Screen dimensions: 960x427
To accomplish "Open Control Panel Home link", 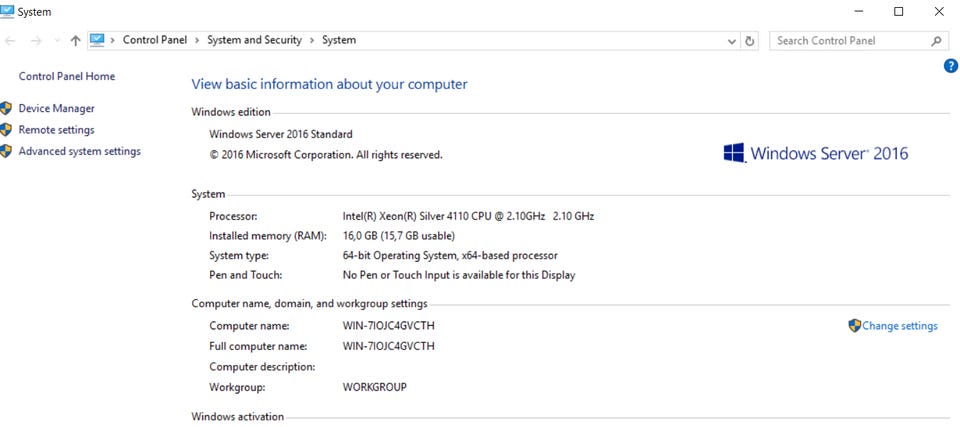I will click(x=67, y=77).
